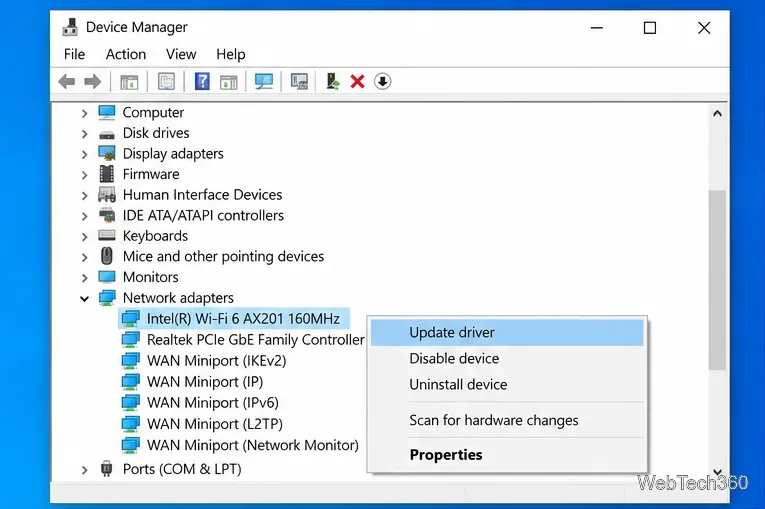Screen dimensions: 765x509
Task: Choose Disable device from context menu
Action: point(507,359)
